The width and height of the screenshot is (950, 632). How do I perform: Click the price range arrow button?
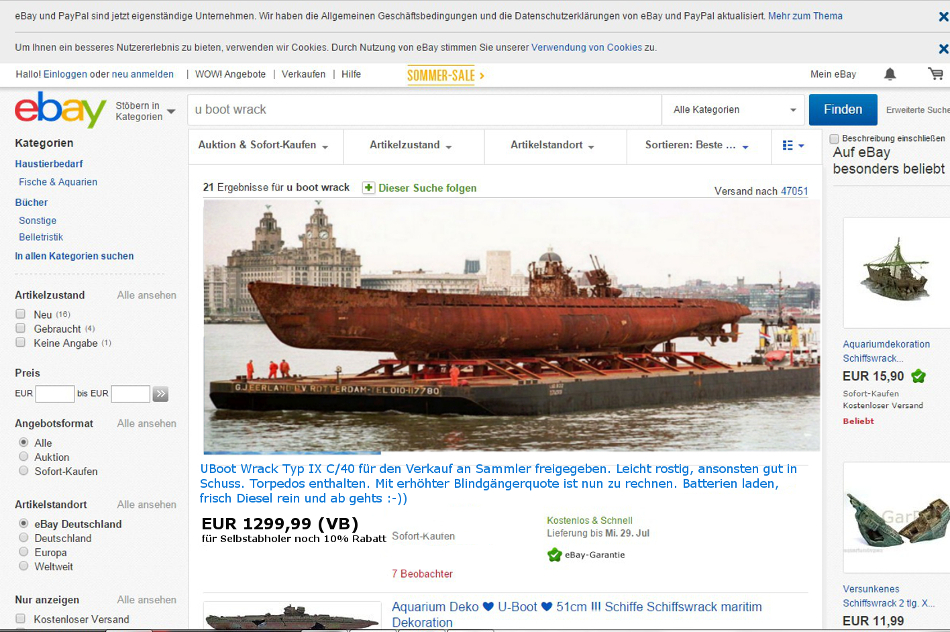point(160,394)
